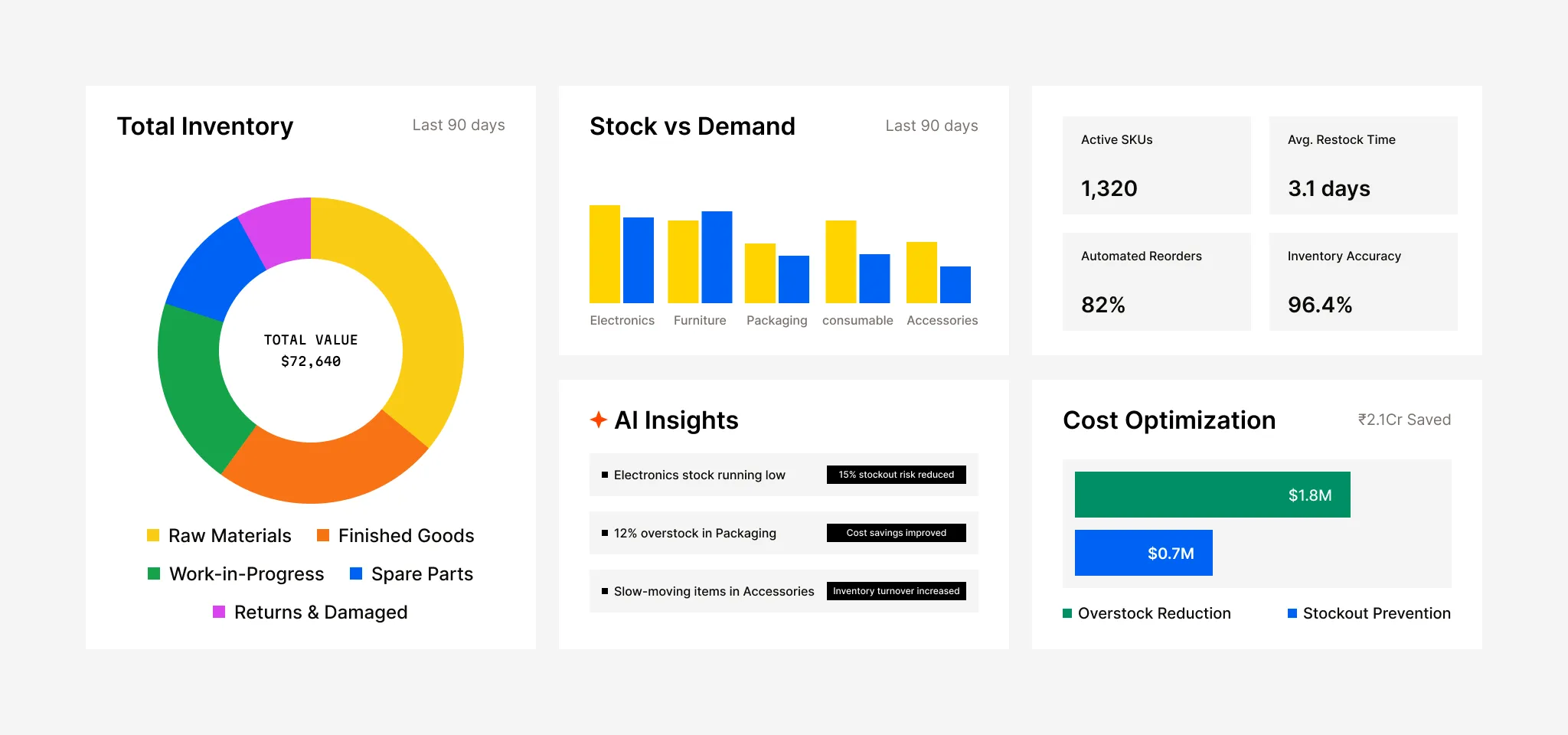This screenshot has height=735, width=1568.
Task: Click the Returns & Damaged purple legend marker
Action: pyautogui.click(x=219, y=612)
